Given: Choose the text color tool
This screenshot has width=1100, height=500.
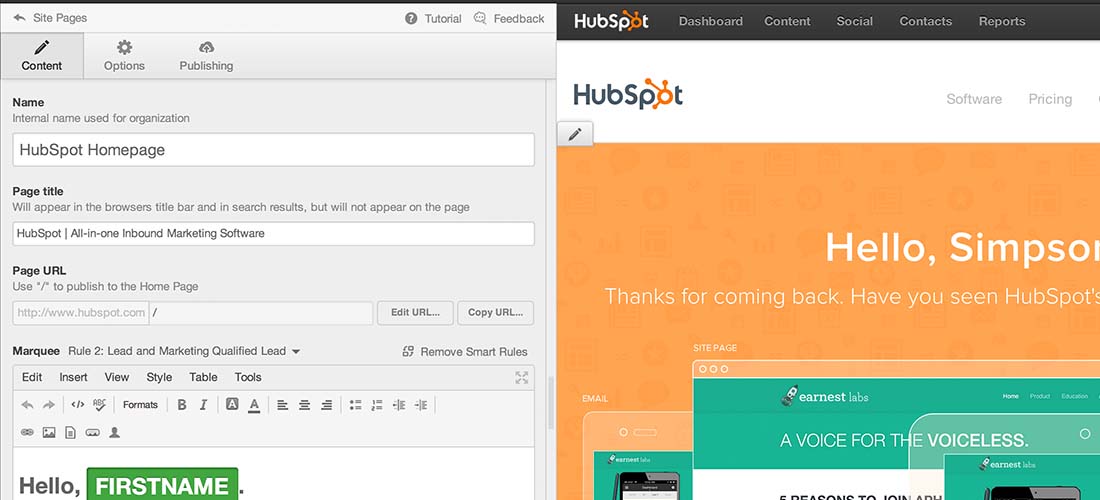Looking at the screenshot, I should point(254,405).
